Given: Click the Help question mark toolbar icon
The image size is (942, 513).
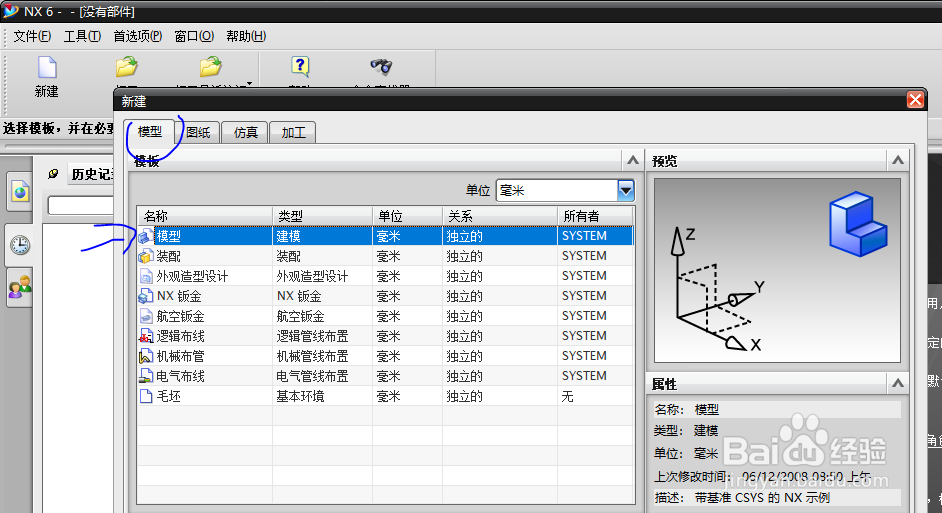Looking at the screenshot, I should [300, 67].
